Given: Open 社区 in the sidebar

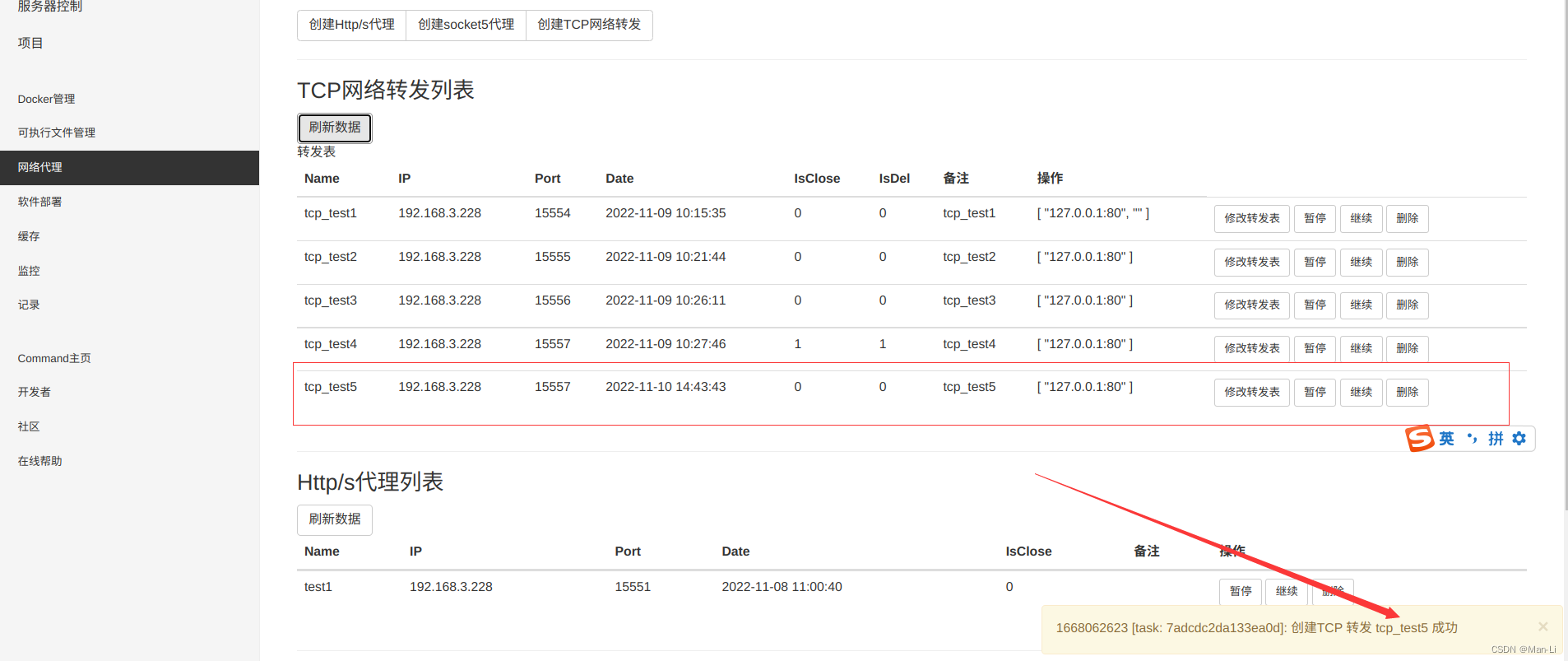Looking at the screenshot, I should coord(29,426).
